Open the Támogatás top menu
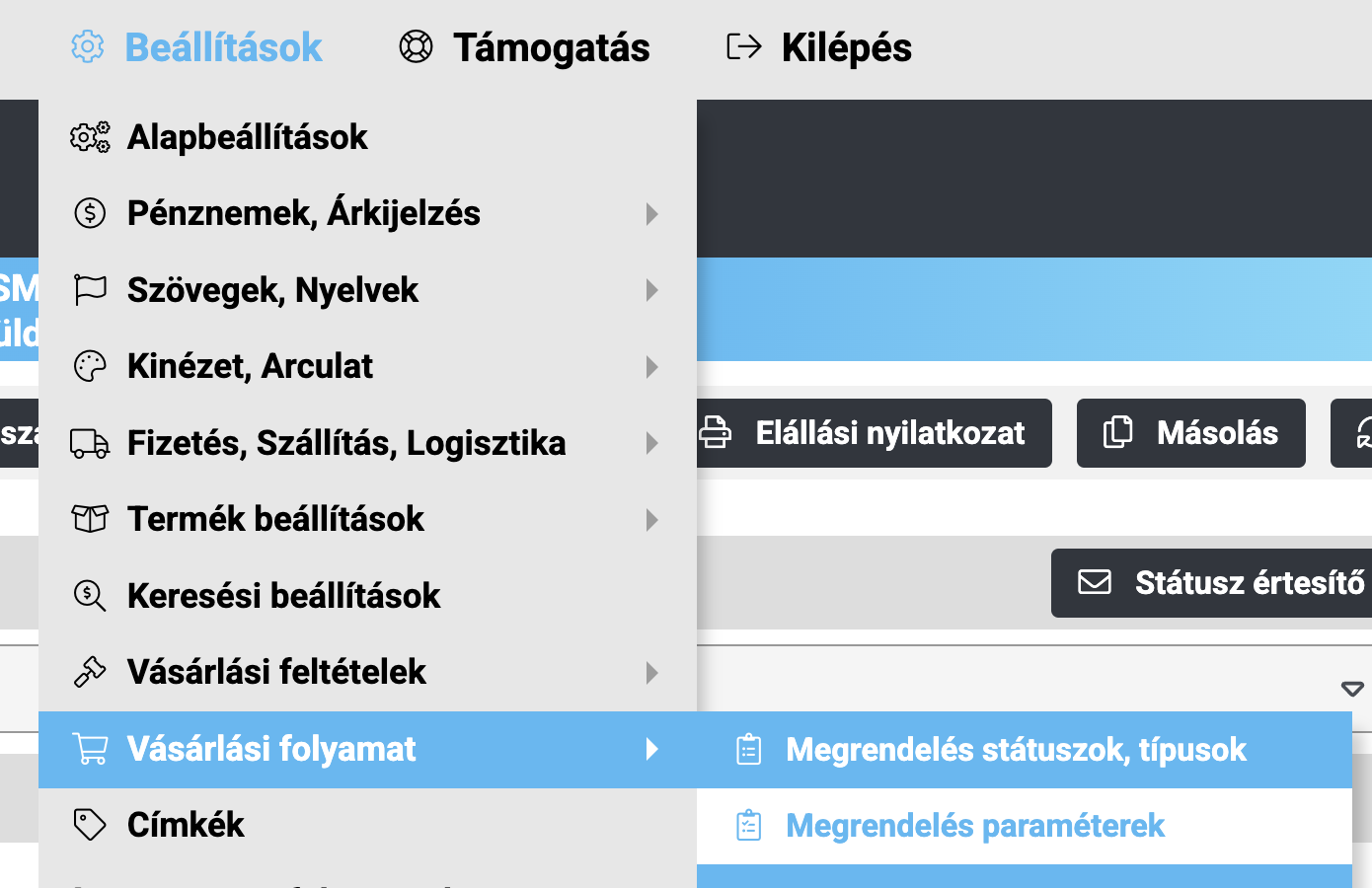This screenshot has height=888, width=1372. coord(551,47)
